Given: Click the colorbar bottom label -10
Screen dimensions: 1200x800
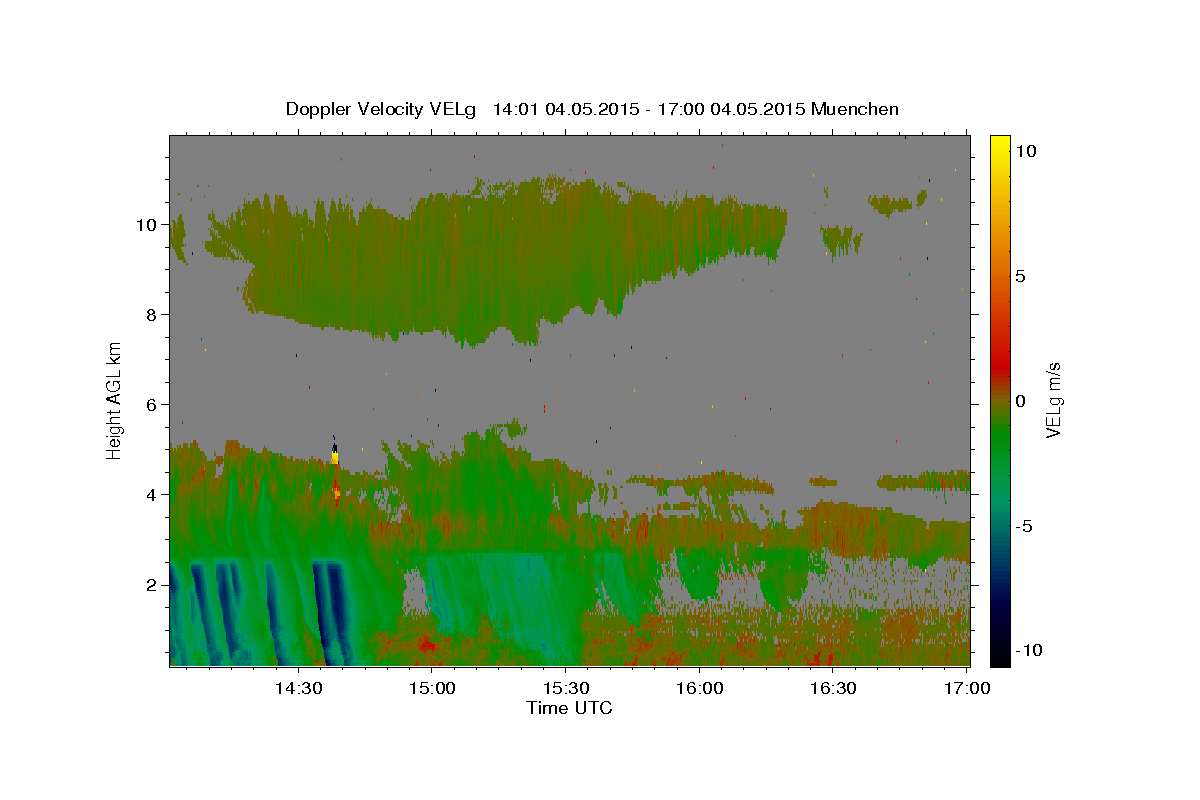Looking at the screenshot, I should pos(1028,650).
